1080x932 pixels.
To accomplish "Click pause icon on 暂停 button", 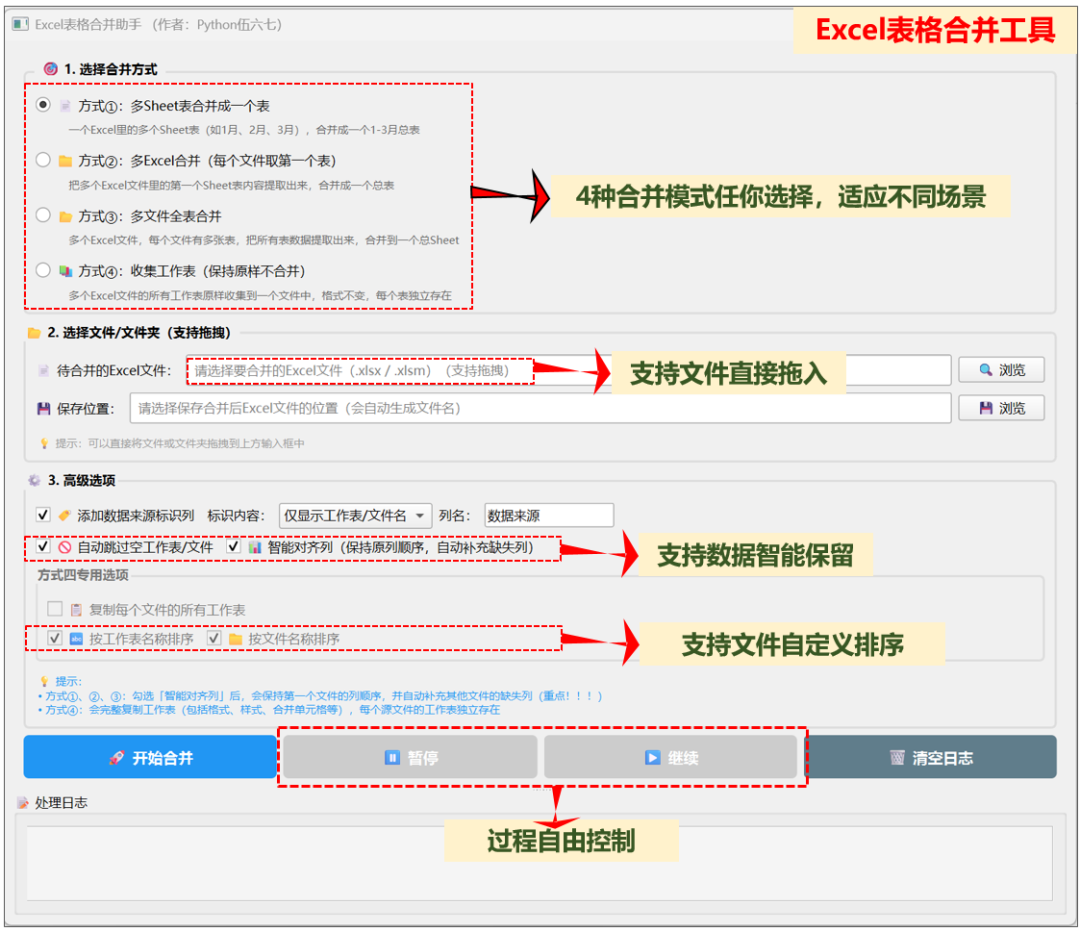I will click(392, 758).
